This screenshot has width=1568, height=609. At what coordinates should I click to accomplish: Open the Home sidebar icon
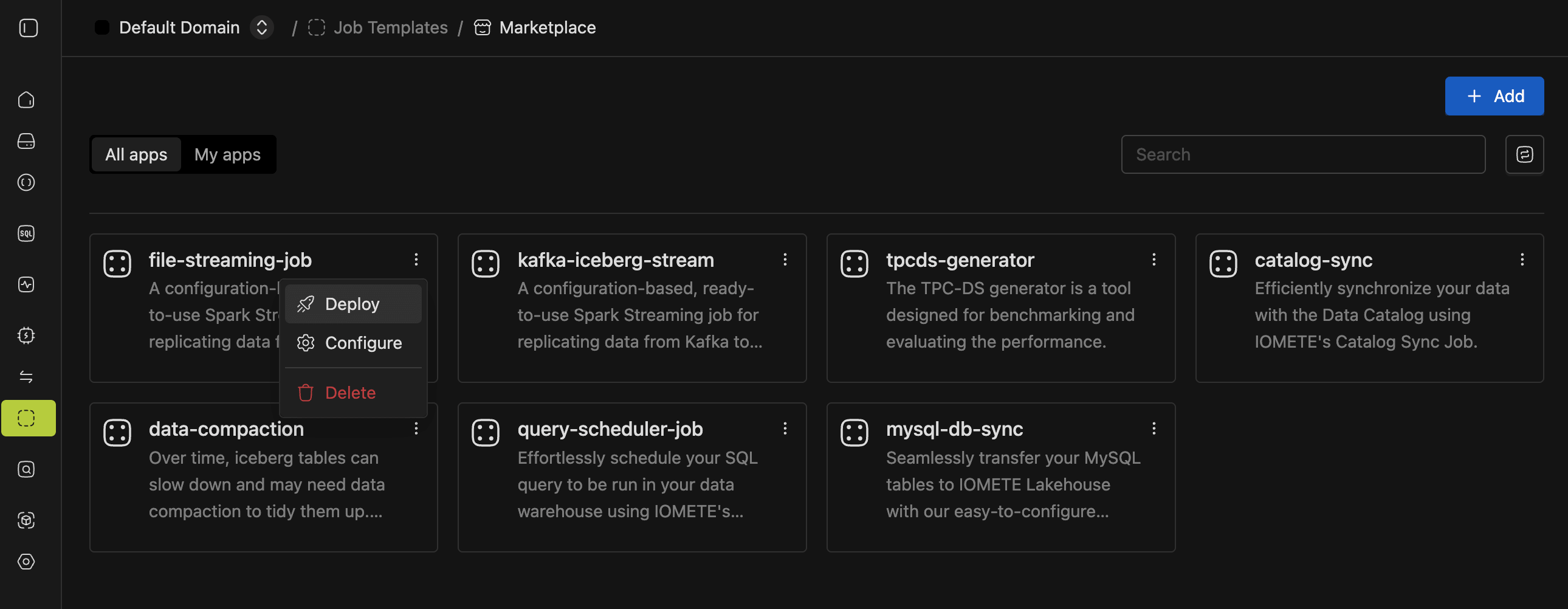tap(26, 100)
